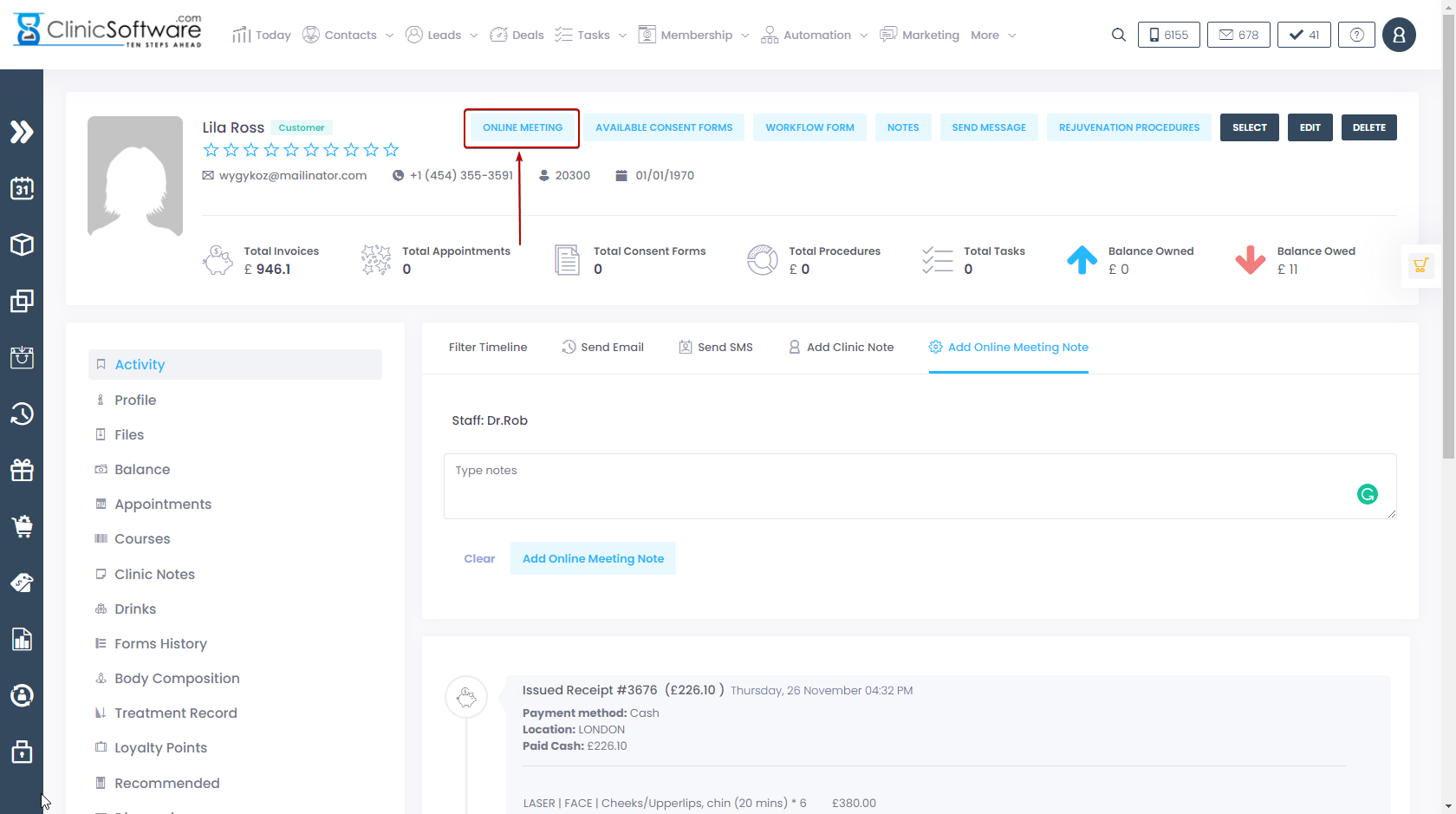
Task: Open the user profile avatar icon
Action: tap(1399, 35)
